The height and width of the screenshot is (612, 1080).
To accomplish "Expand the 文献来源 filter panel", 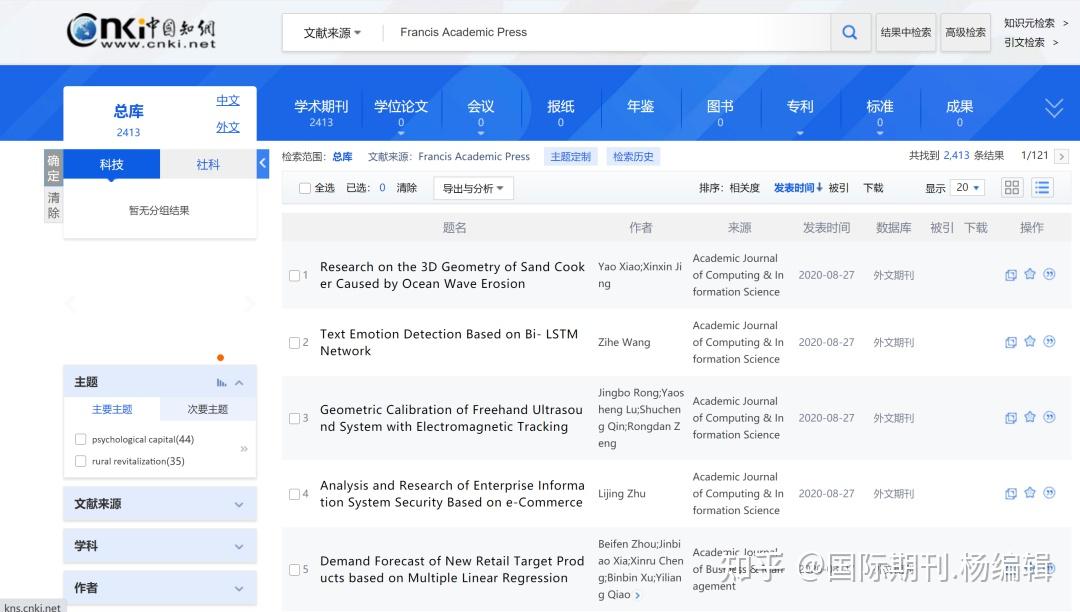I will click(160, 504).
